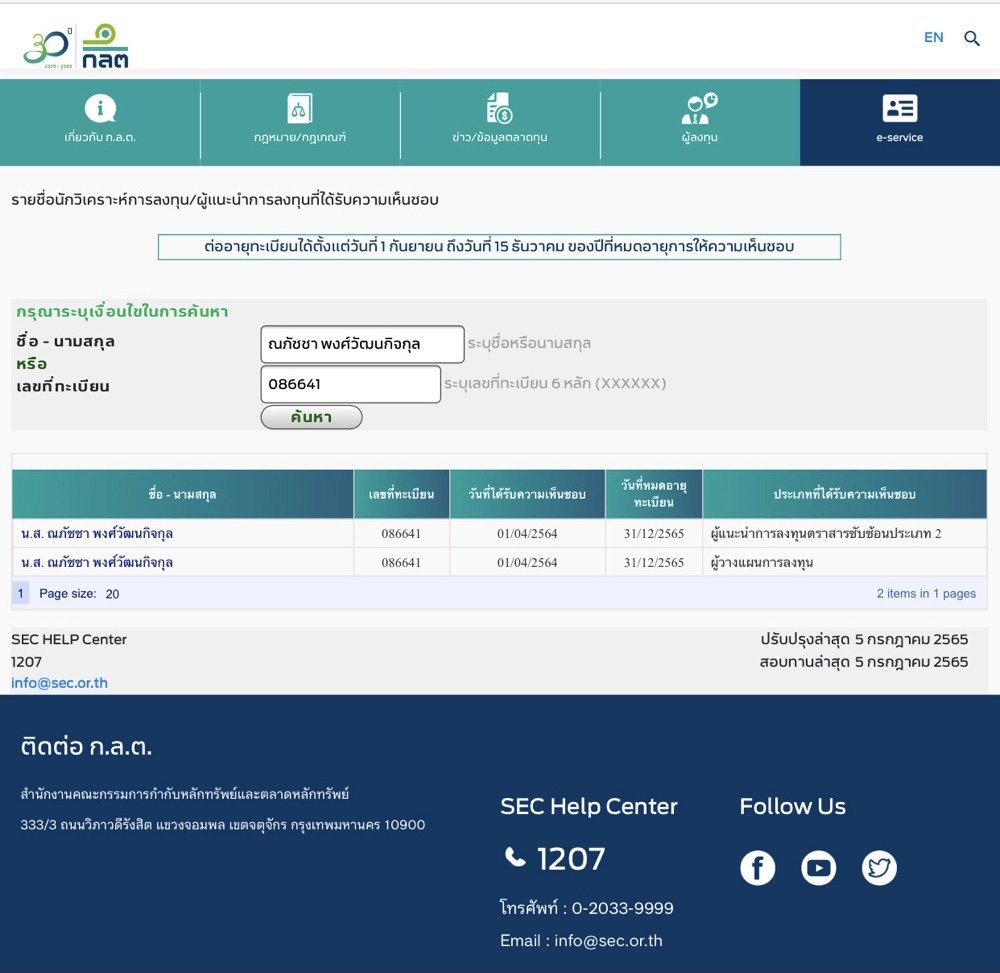Screen dimensions: 1000x973
Task: Click the info icon for เกี่ยวกับ ก.ล.ต.
Action: click(x=100, y=108)
